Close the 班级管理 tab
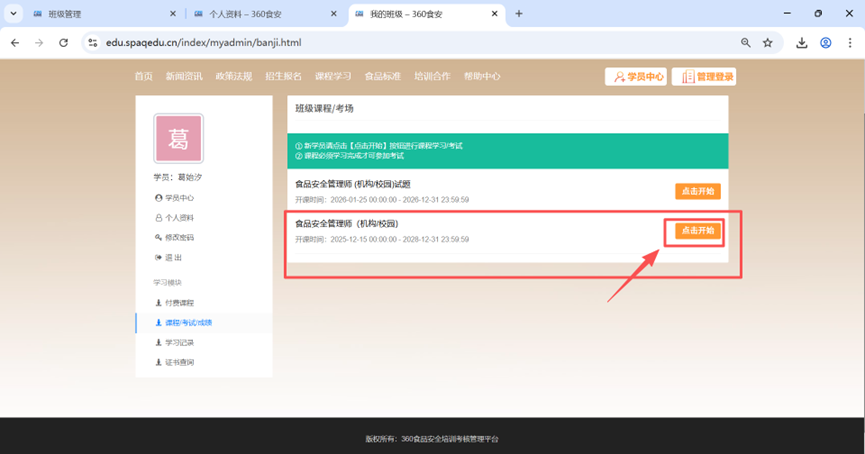The height and width of the screenshot is (454, 865). tap(172, 14)
